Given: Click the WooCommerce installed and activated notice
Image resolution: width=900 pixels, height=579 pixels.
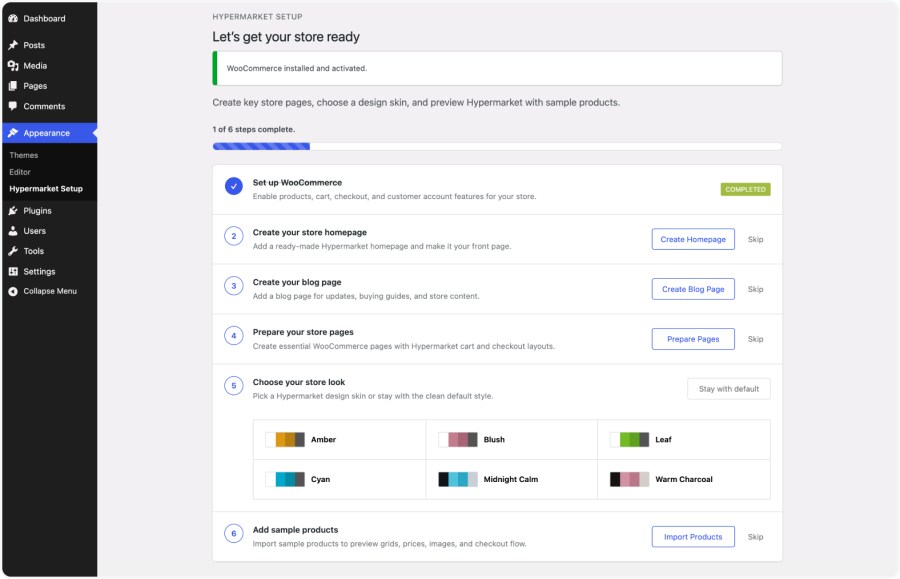Looking at the screenshot, I should coord(497,68).
